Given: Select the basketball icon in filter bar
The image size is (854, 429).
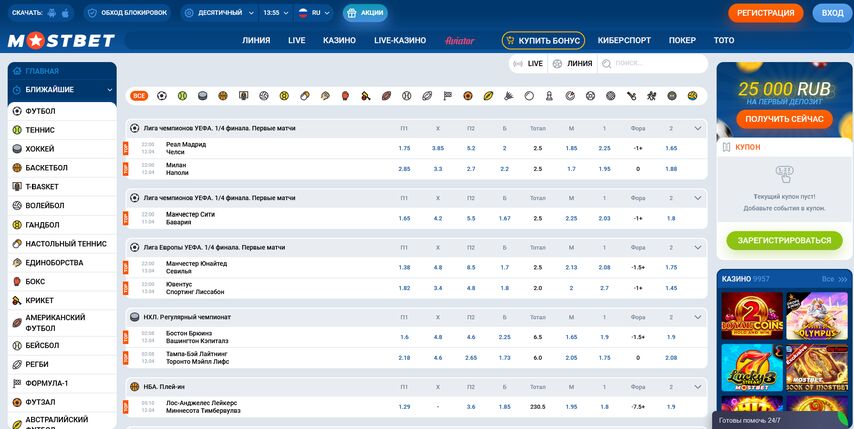Looking at the screenshot, I should [223, 96].
